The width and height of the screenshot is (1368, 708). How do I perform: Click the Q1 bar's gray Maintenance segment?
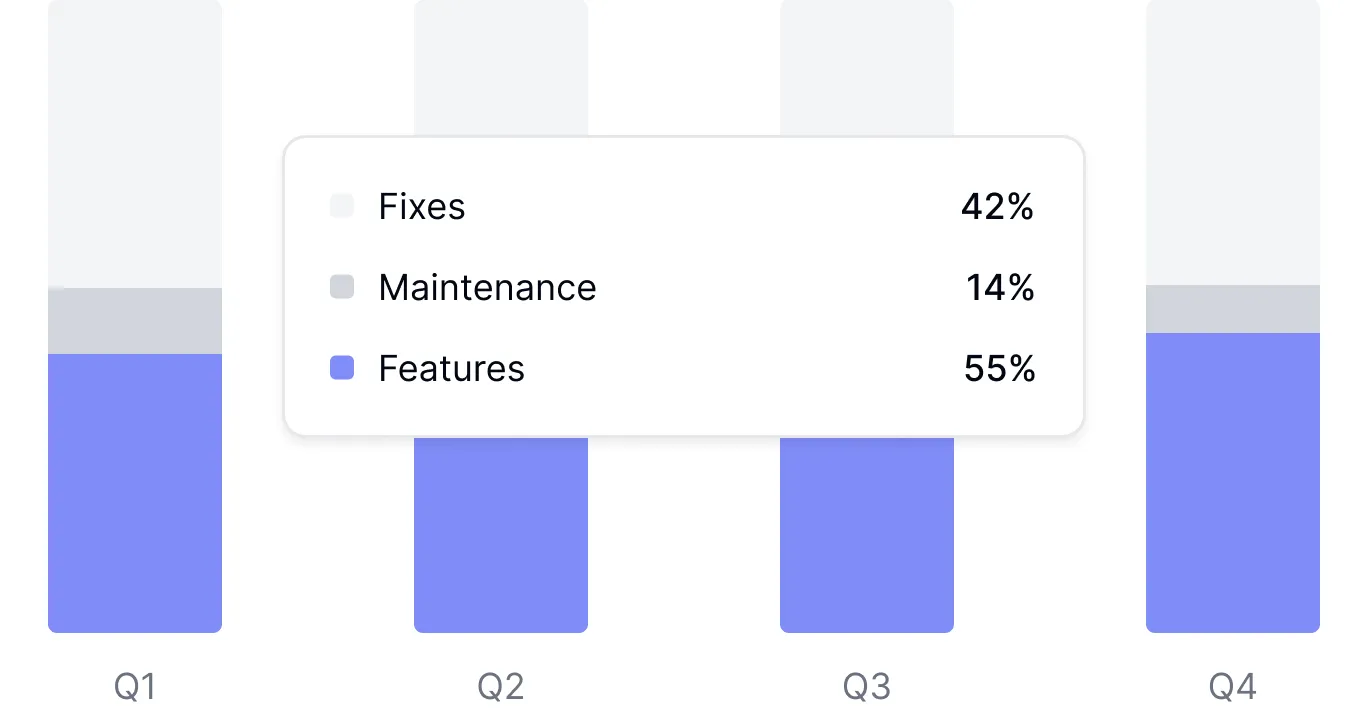pyautogui.click(x=135, y=321)
